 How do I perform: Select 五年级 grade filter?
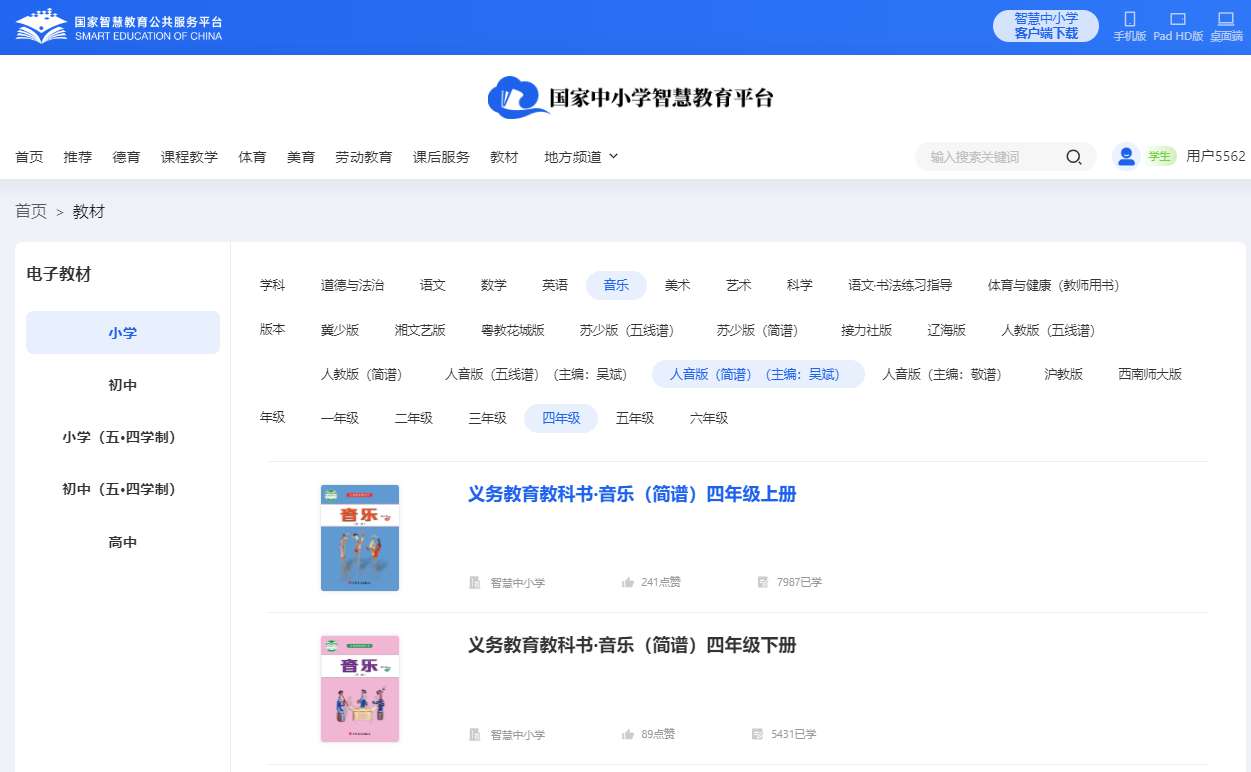pyautogui.click(x=635, y=418)
